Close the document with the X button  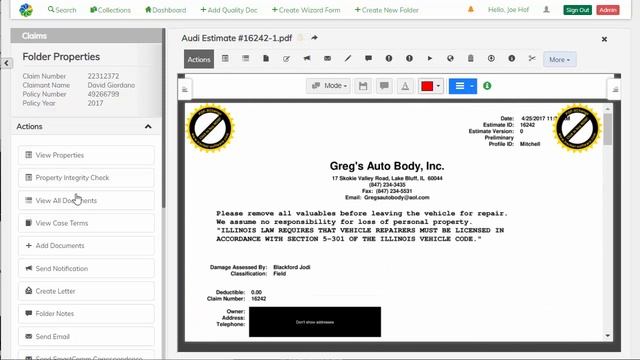[604, 39]
